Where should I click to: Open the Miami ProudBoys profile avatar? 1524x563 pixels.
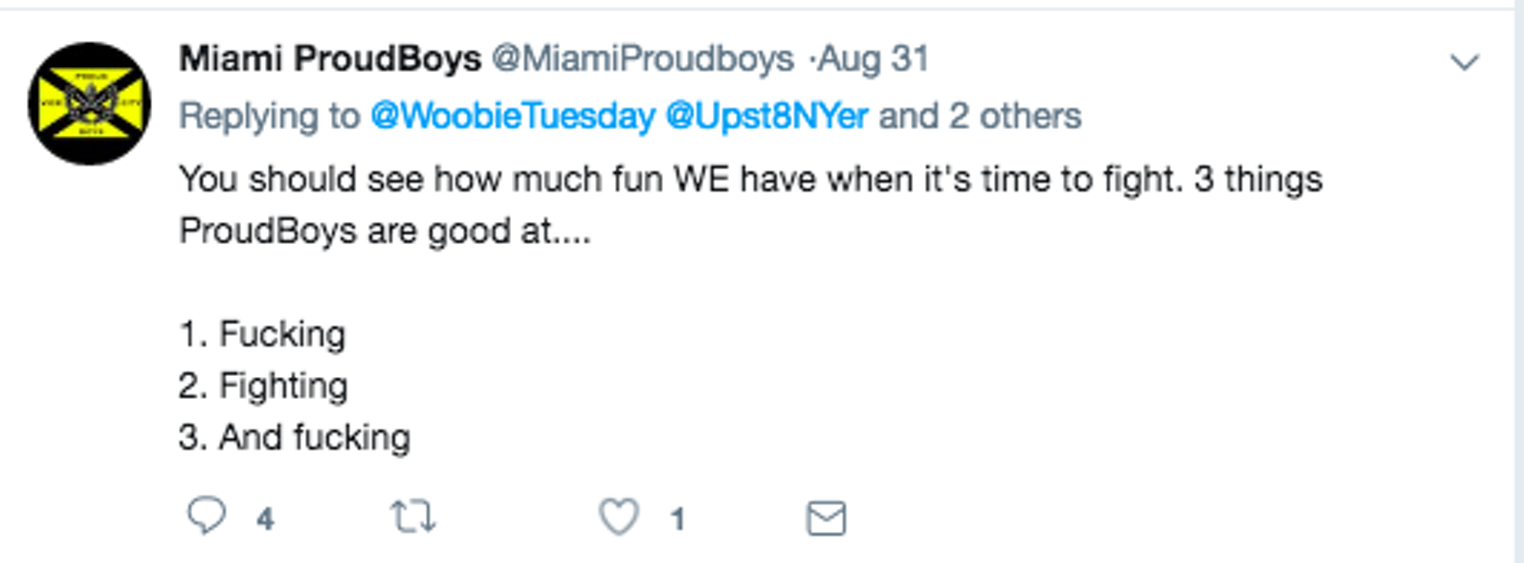(89, 104)
